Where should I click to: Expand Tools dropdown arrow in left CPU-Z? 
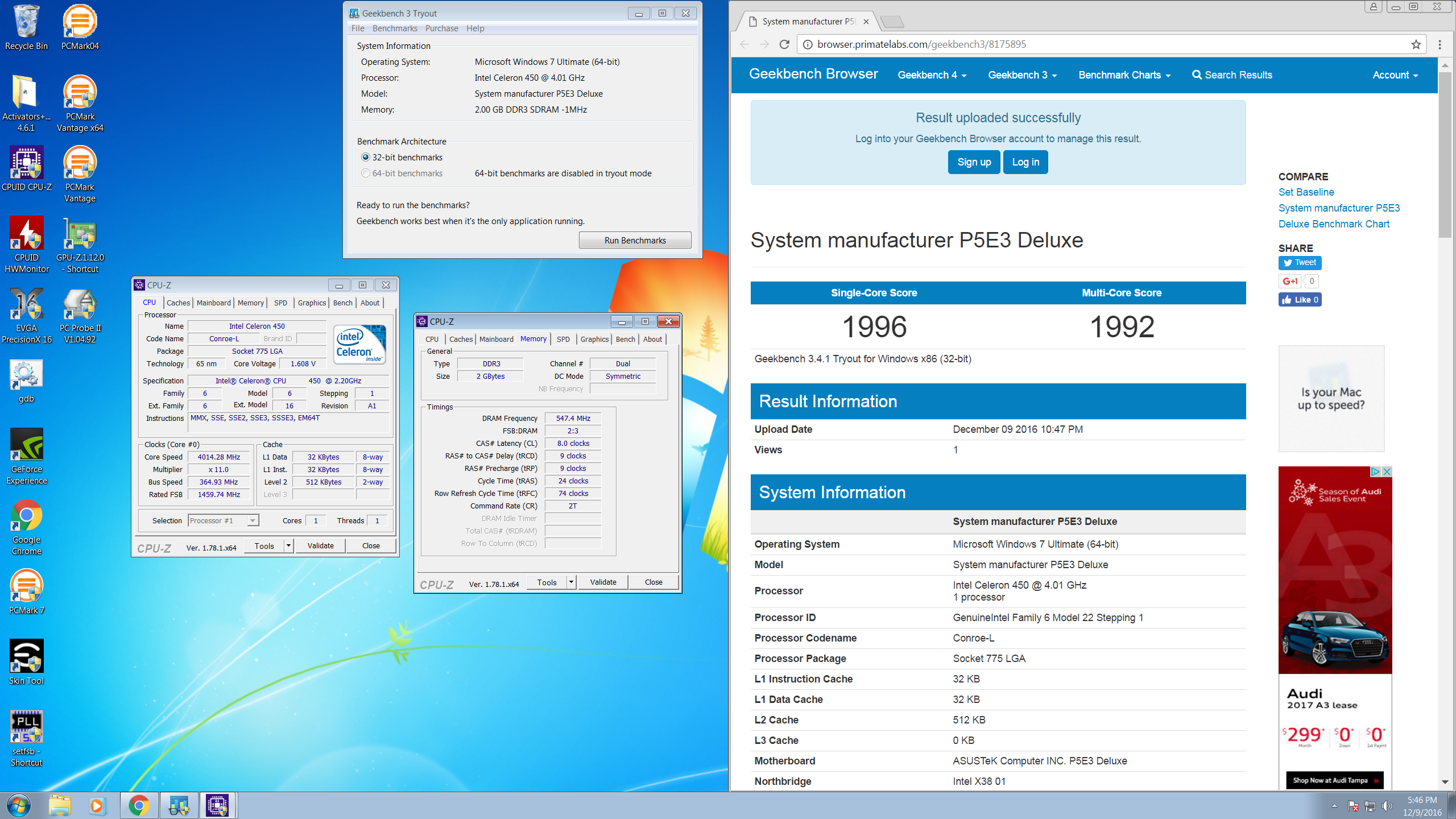click(288, 546)
